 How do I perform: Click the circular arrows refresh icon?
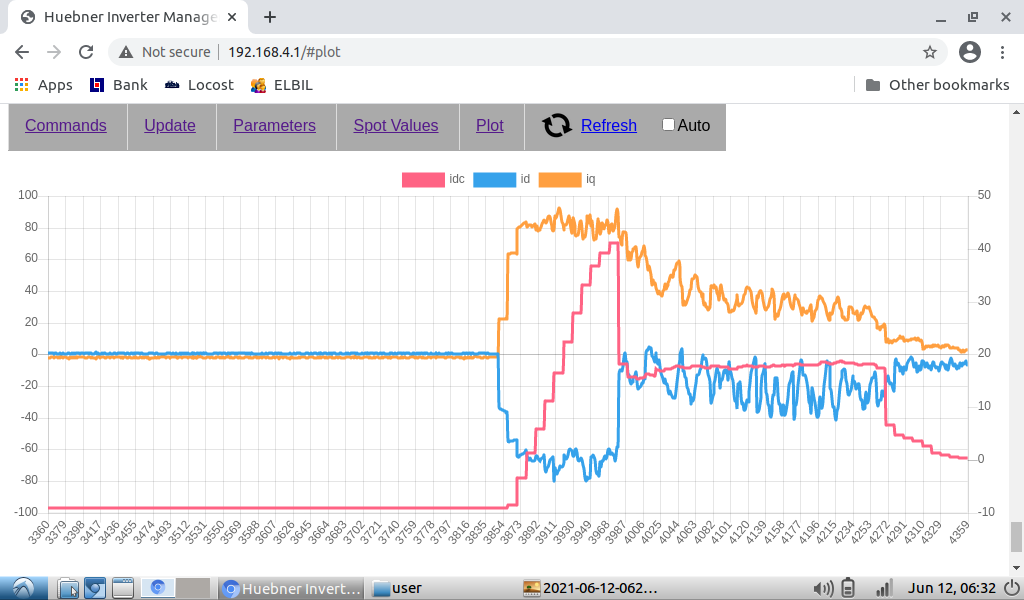coord(556,126)
